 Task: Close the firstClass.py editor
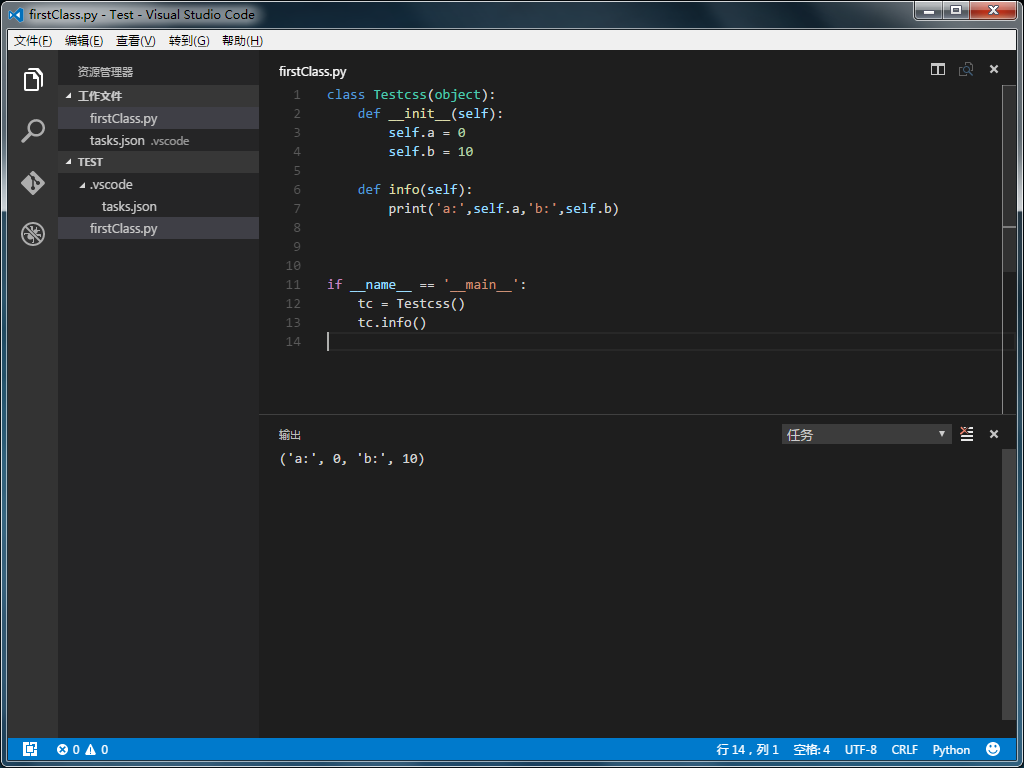click(x=994, y=69)
